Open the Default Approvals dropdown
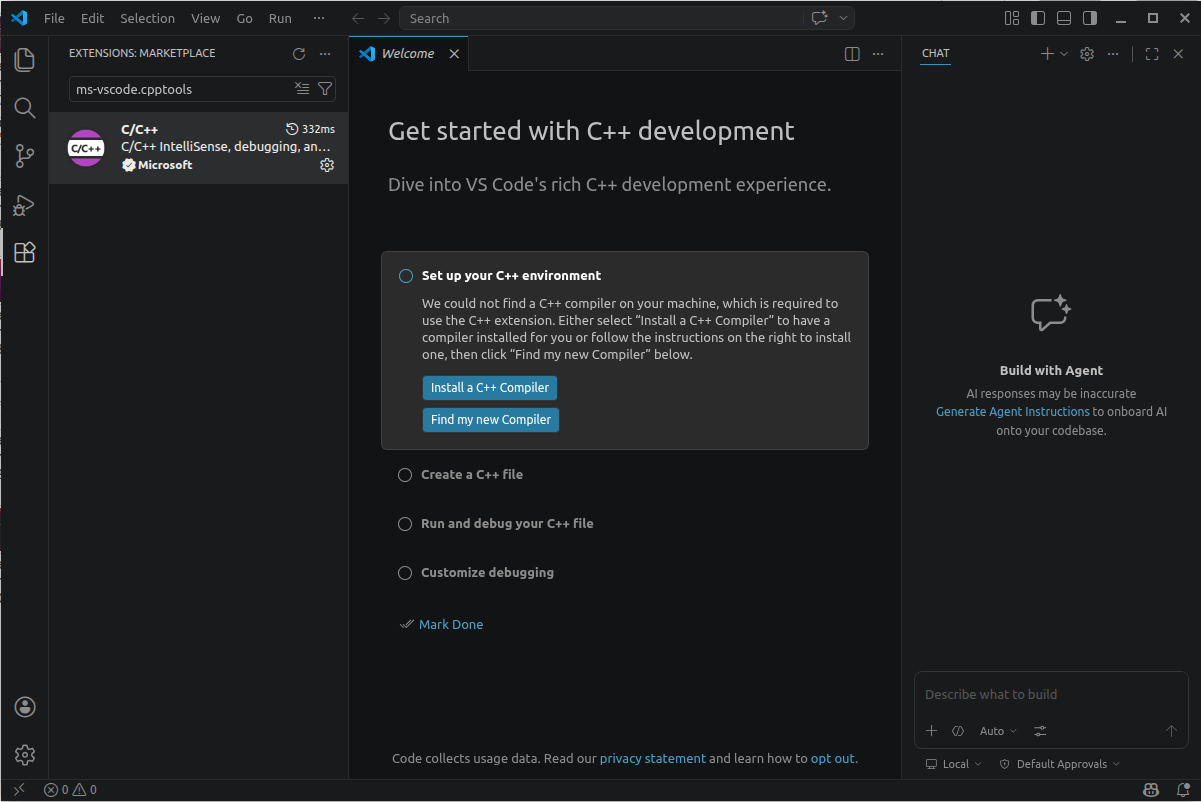Screen dimensions: 1201x802 1060,764
